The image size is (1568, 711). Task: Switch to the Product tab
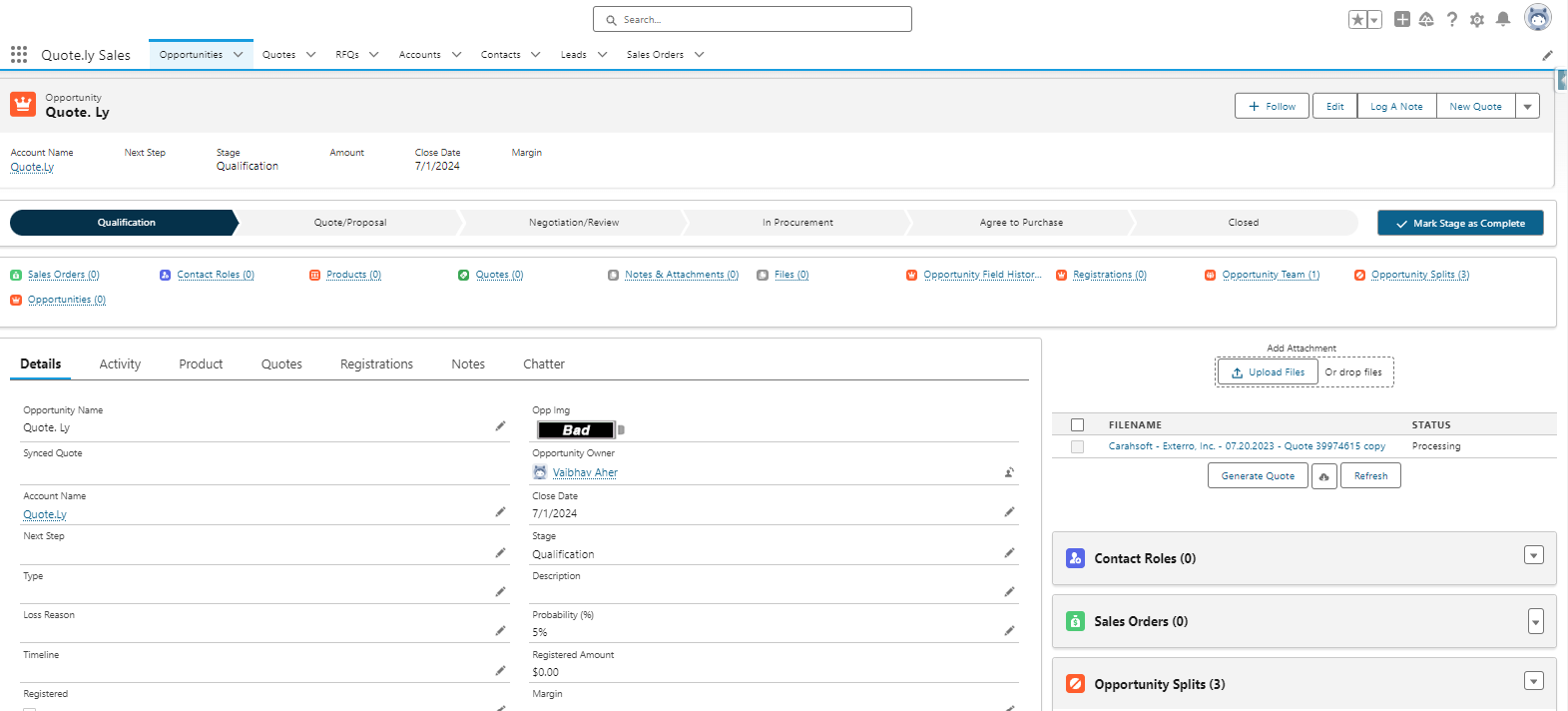point(201,364)
